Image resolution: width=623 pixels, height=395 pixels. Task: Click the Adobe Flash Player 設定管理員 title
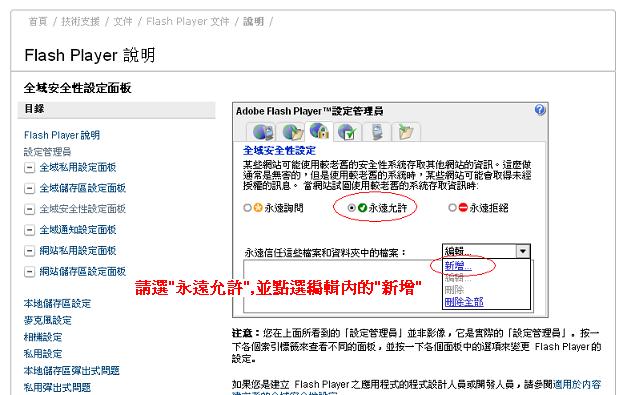[309, 111]
